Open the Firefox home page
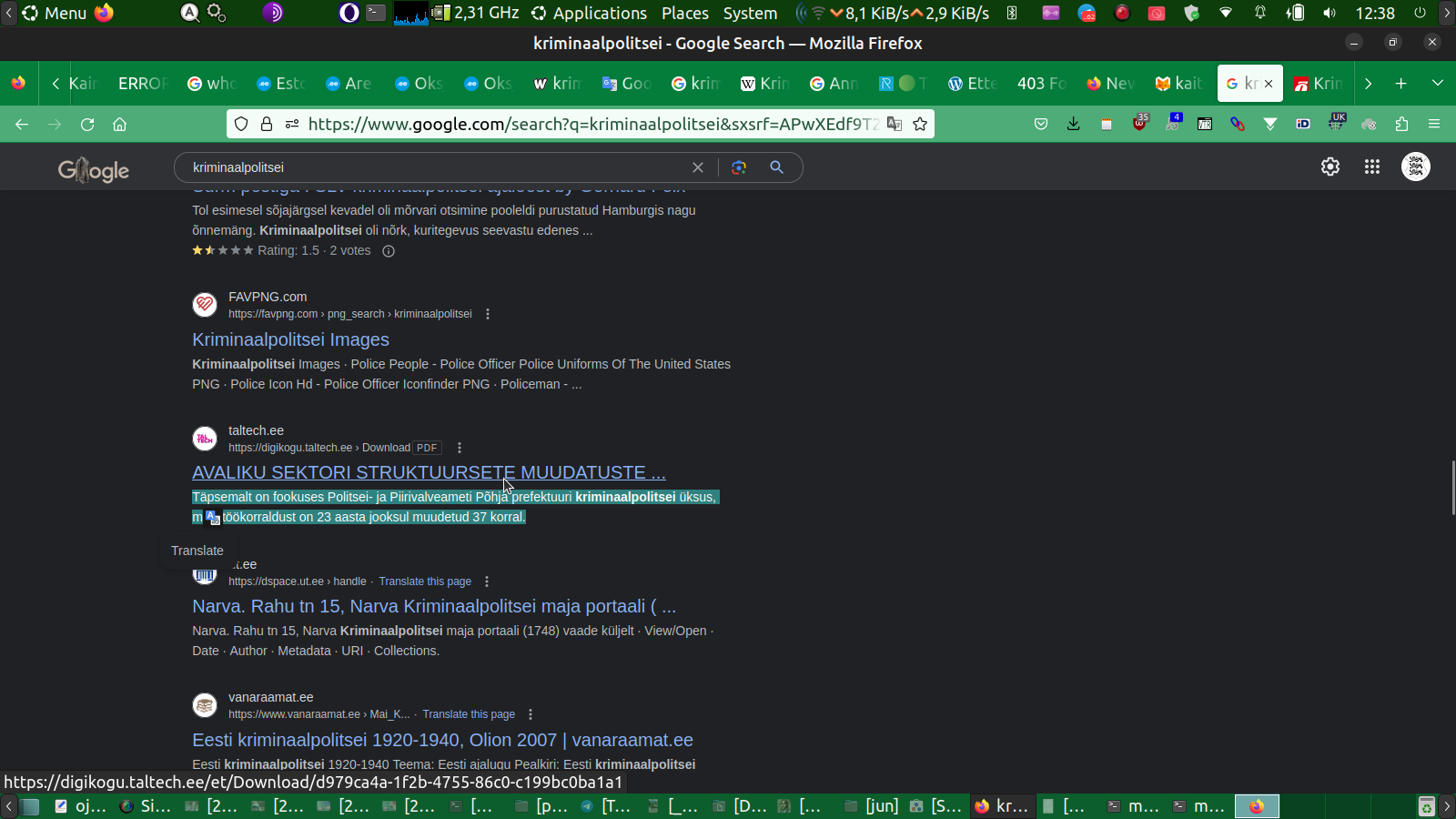 [119, 125]
